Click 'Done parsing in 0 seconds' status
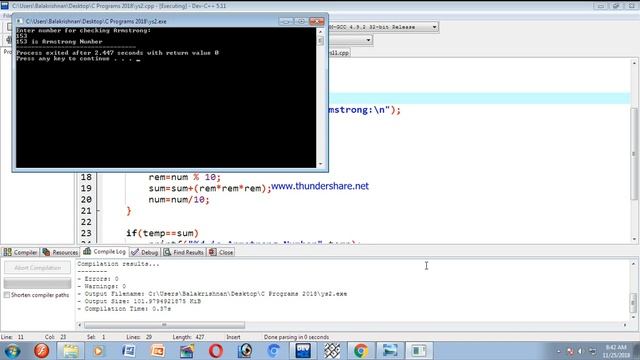Image resolution: width=640 pixels, height=360 pixels. click(296, 337)
